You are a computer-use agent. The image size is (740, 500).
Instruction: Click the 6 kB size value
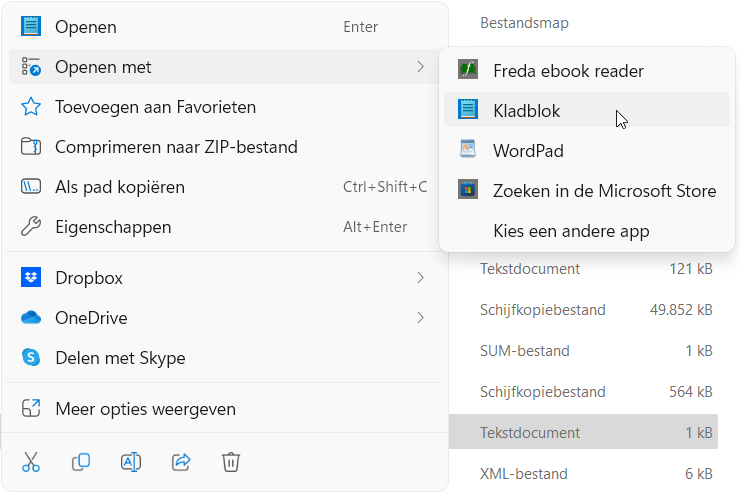698,474
